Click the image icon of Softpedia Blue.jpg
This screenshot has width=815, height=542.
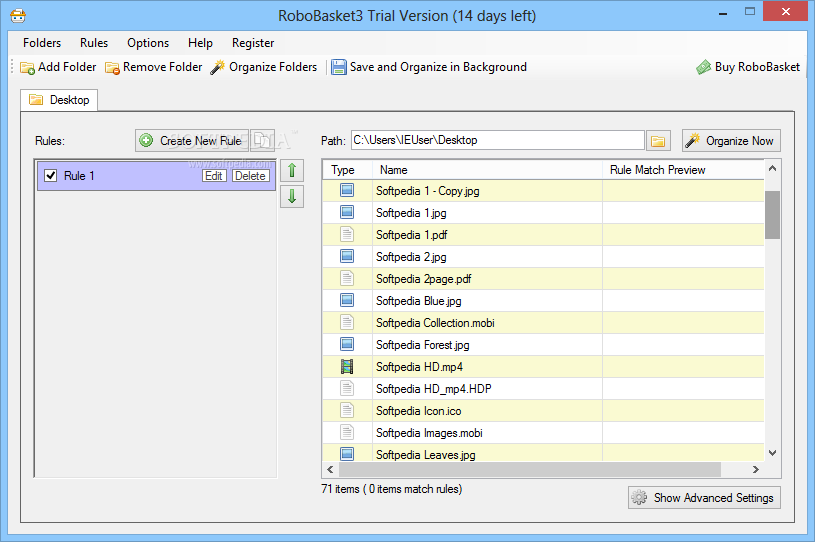pos(347,300)
